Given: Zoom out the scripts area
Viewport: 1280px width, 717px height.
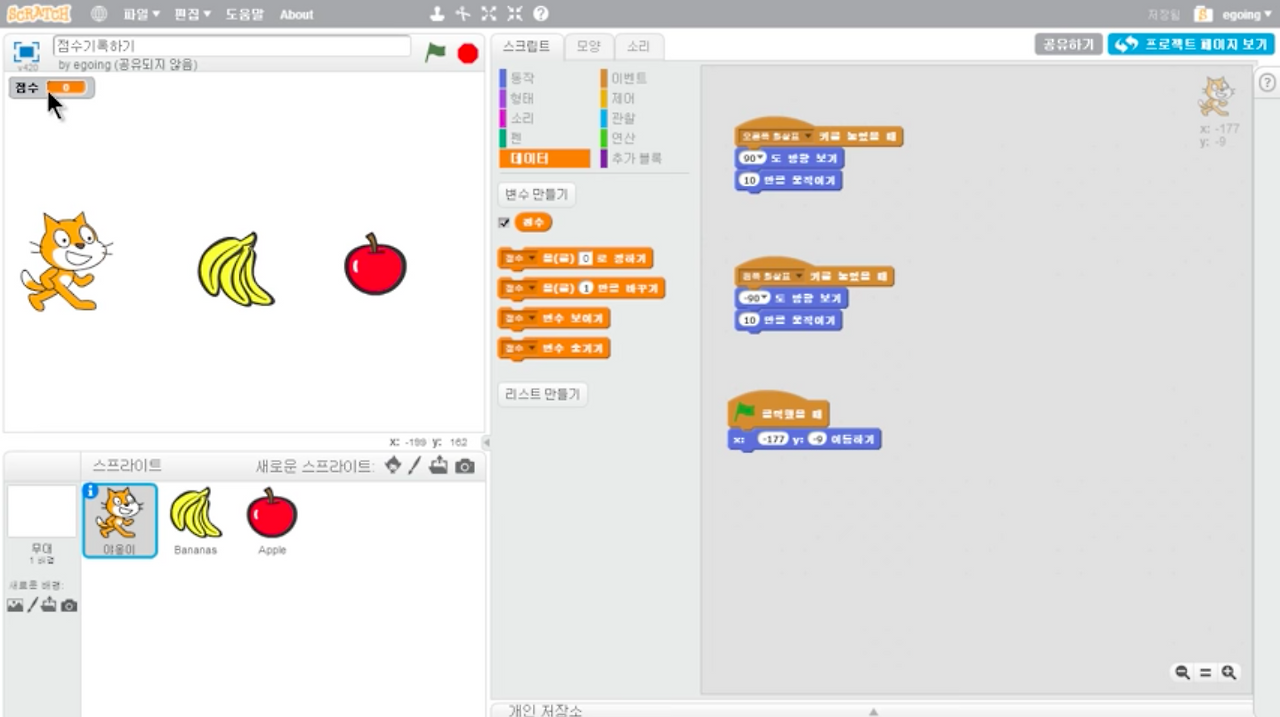Looking at the screenshot, I should 1183,673.
